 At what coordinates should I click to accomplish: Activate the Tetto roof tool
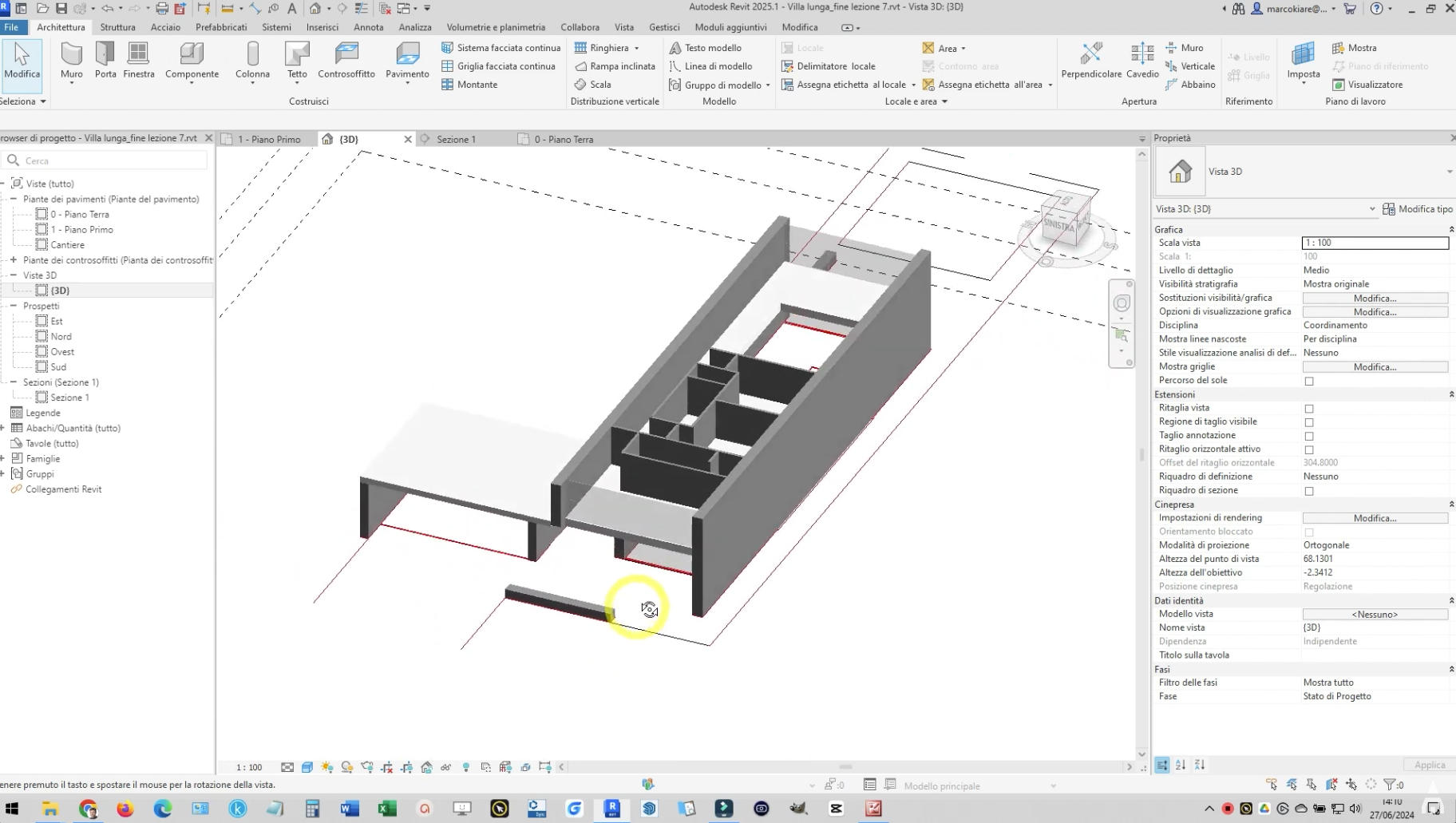(297, 61)
